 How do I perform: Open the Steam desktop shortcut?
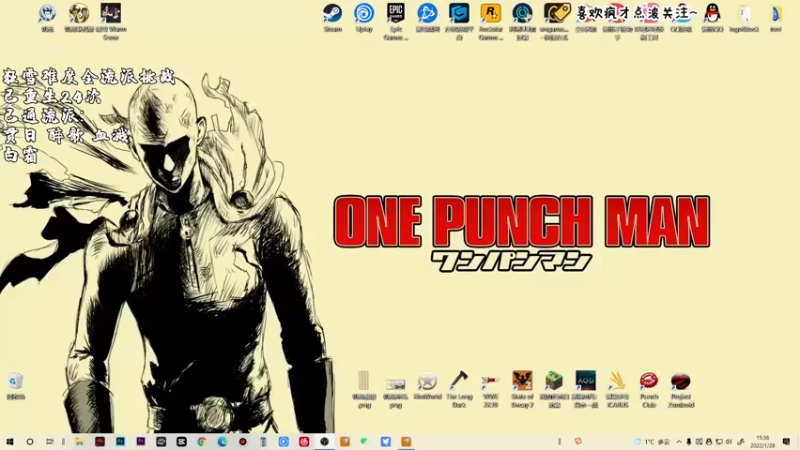333,17
